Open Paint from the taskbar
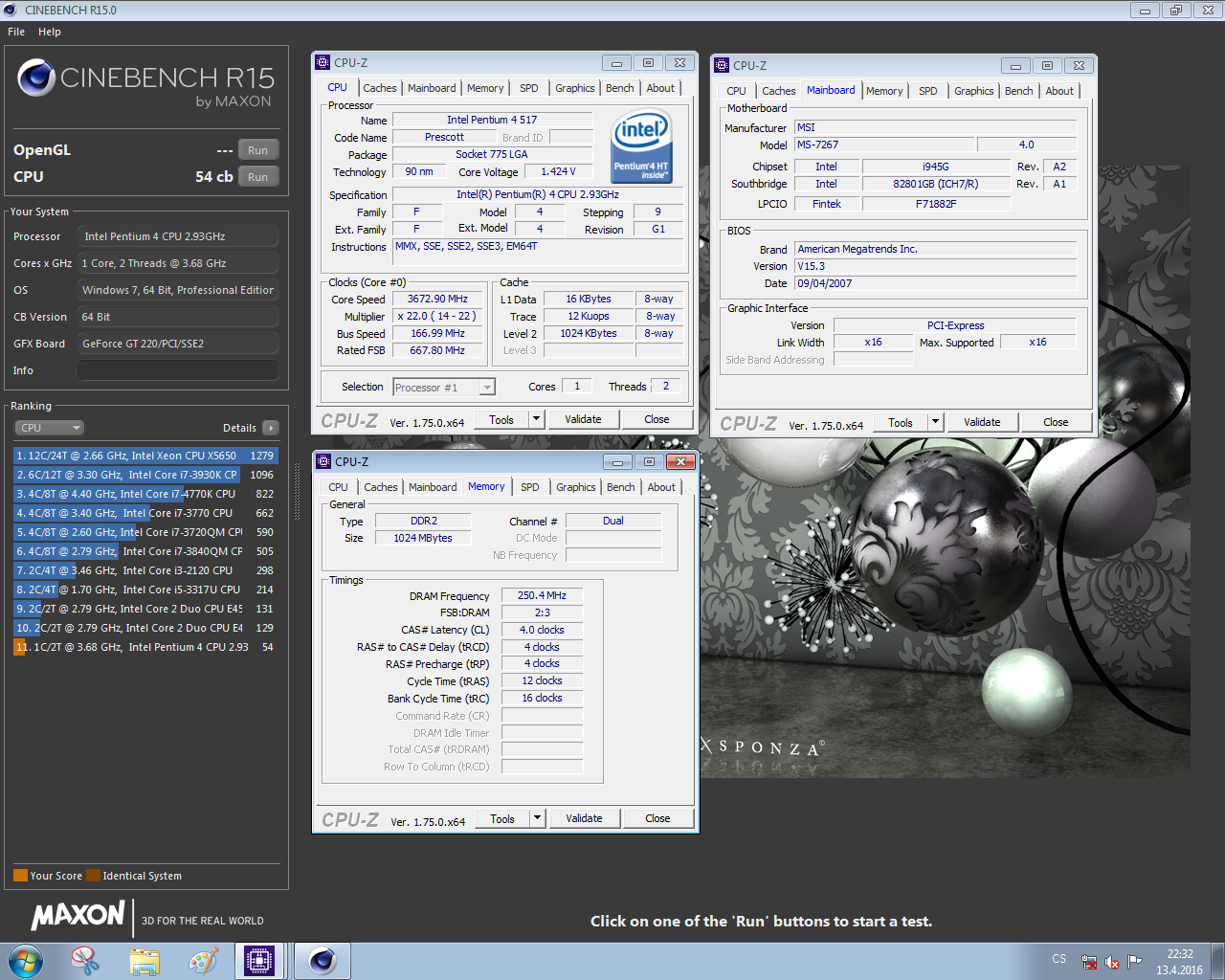 [203, 961]
